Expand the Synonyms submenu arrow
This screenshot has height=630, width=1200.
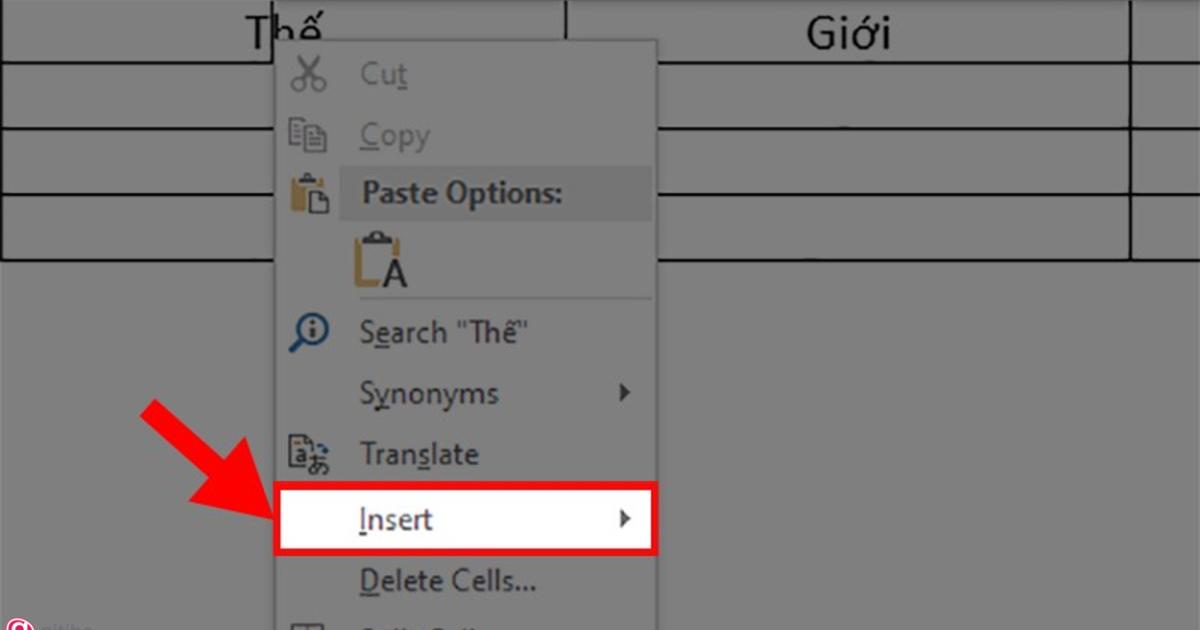coord(624,393)
